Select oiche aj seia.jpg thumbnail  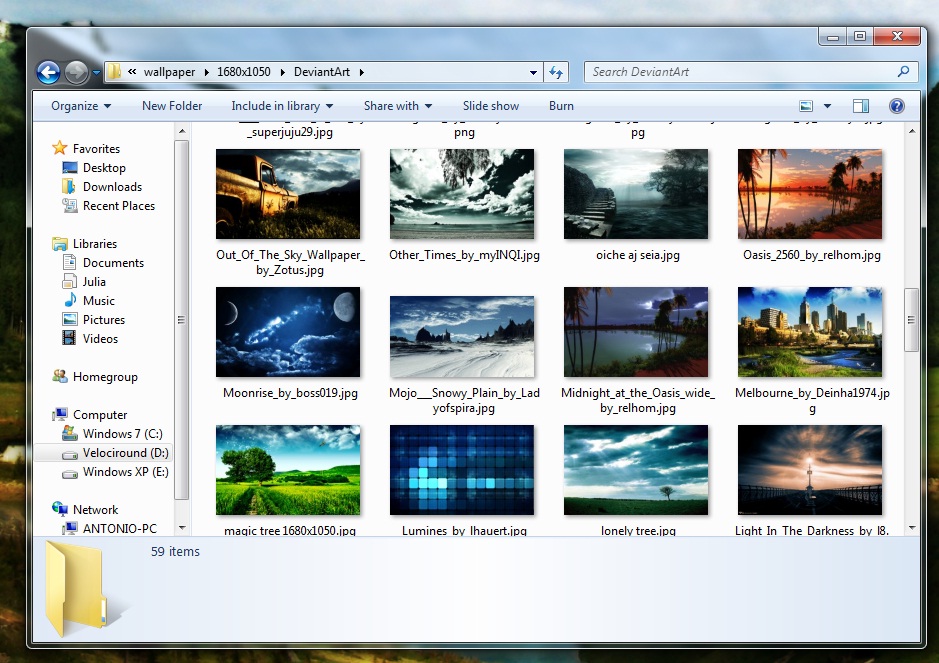(636, 194)
